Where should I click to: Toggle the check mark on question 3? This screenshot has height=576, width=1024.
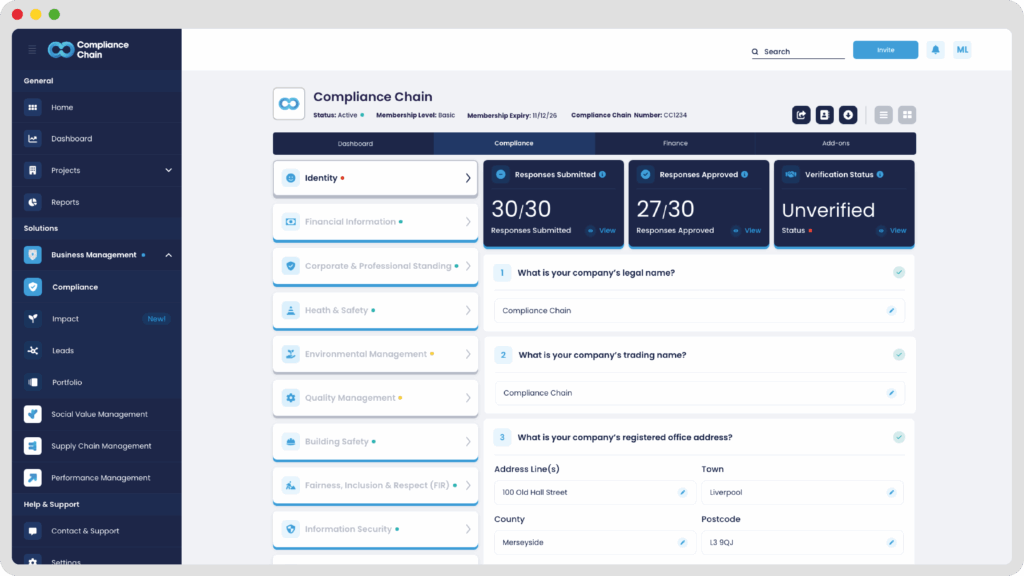[x=899, y=437]
